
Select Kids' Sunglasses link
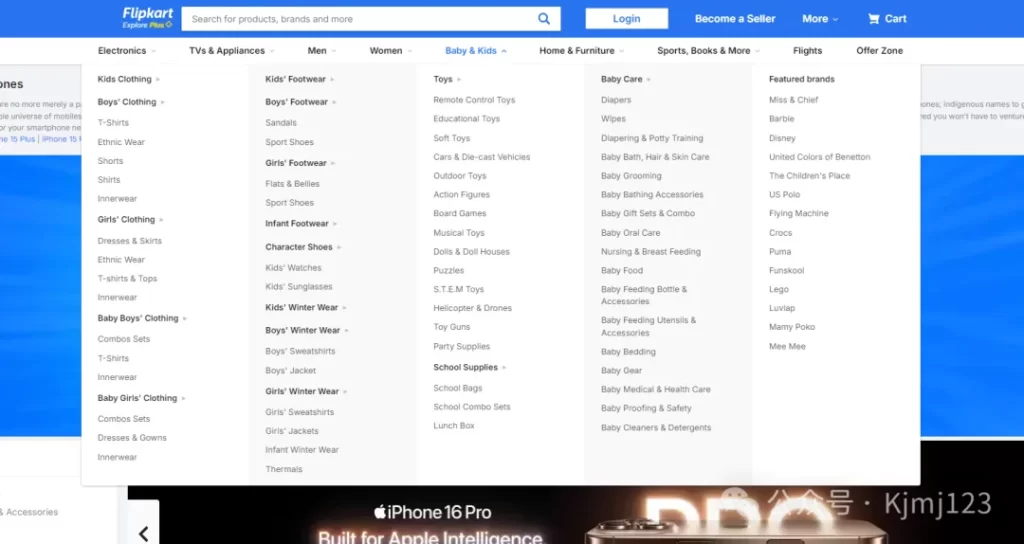tap(298, 287)
